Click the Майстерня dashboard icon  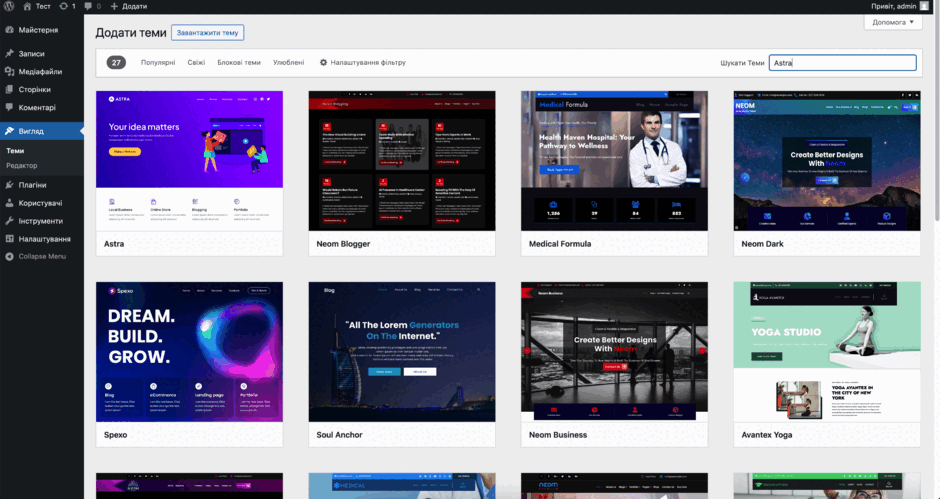click(9, 29)
